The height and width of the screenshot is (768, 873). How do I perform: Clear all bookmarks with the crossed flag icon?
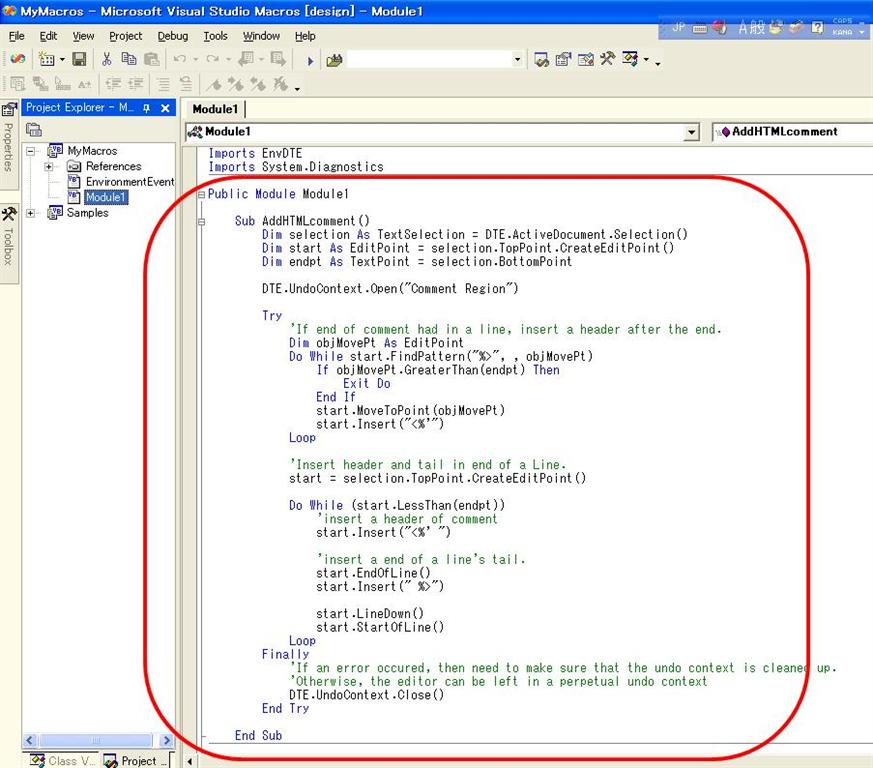280,84
